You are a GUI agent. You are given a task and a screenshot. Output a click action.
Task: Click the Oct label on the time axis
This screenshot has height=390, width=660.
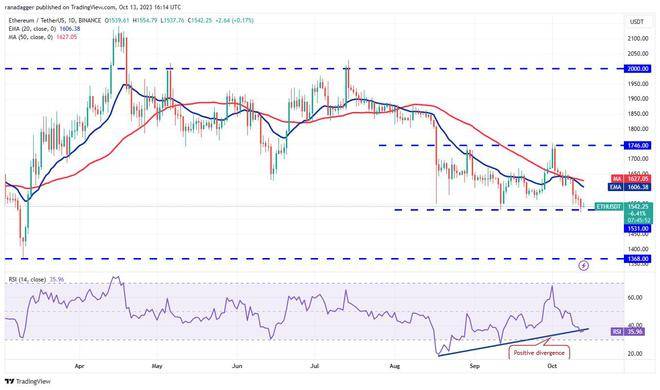coord(552,366)
